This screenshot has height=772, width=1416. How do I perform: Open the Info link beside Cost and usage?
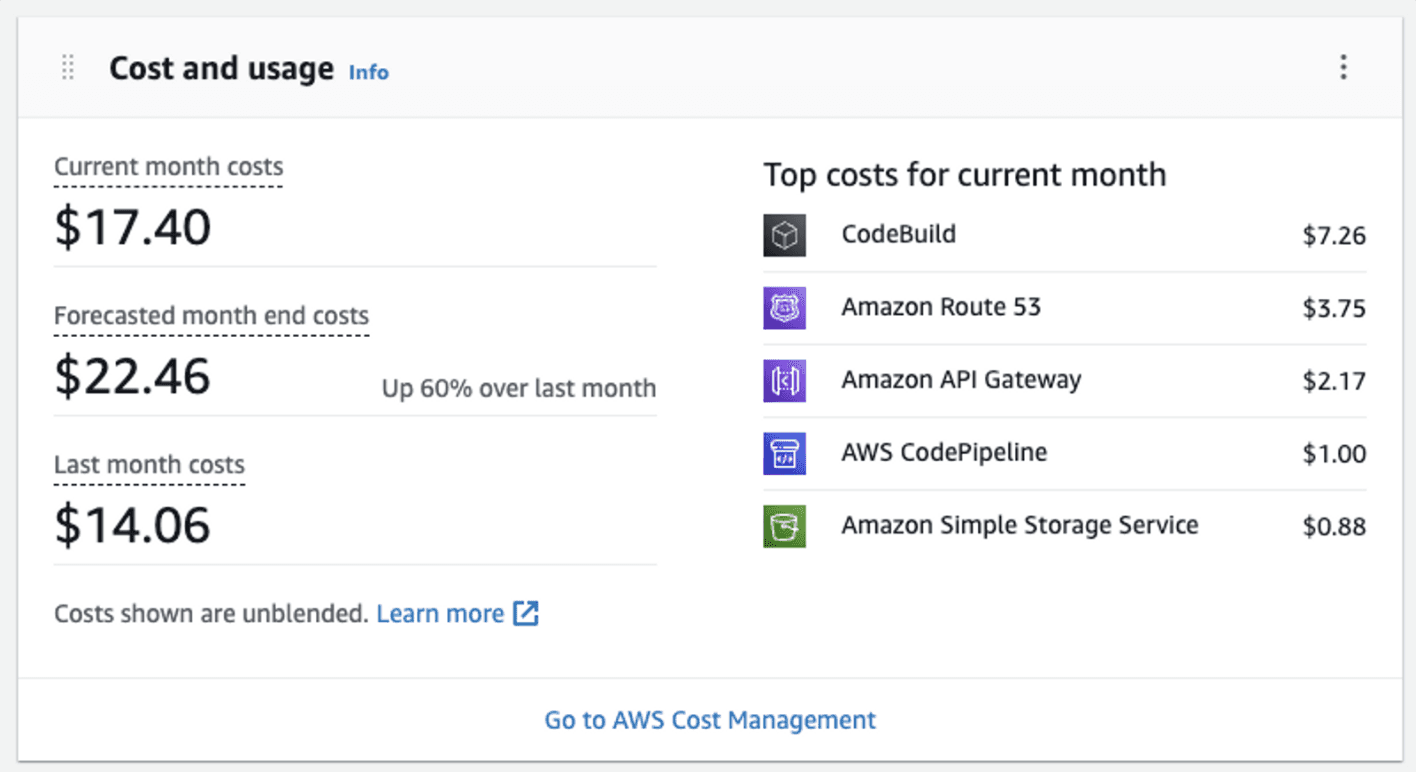(368, 72)
